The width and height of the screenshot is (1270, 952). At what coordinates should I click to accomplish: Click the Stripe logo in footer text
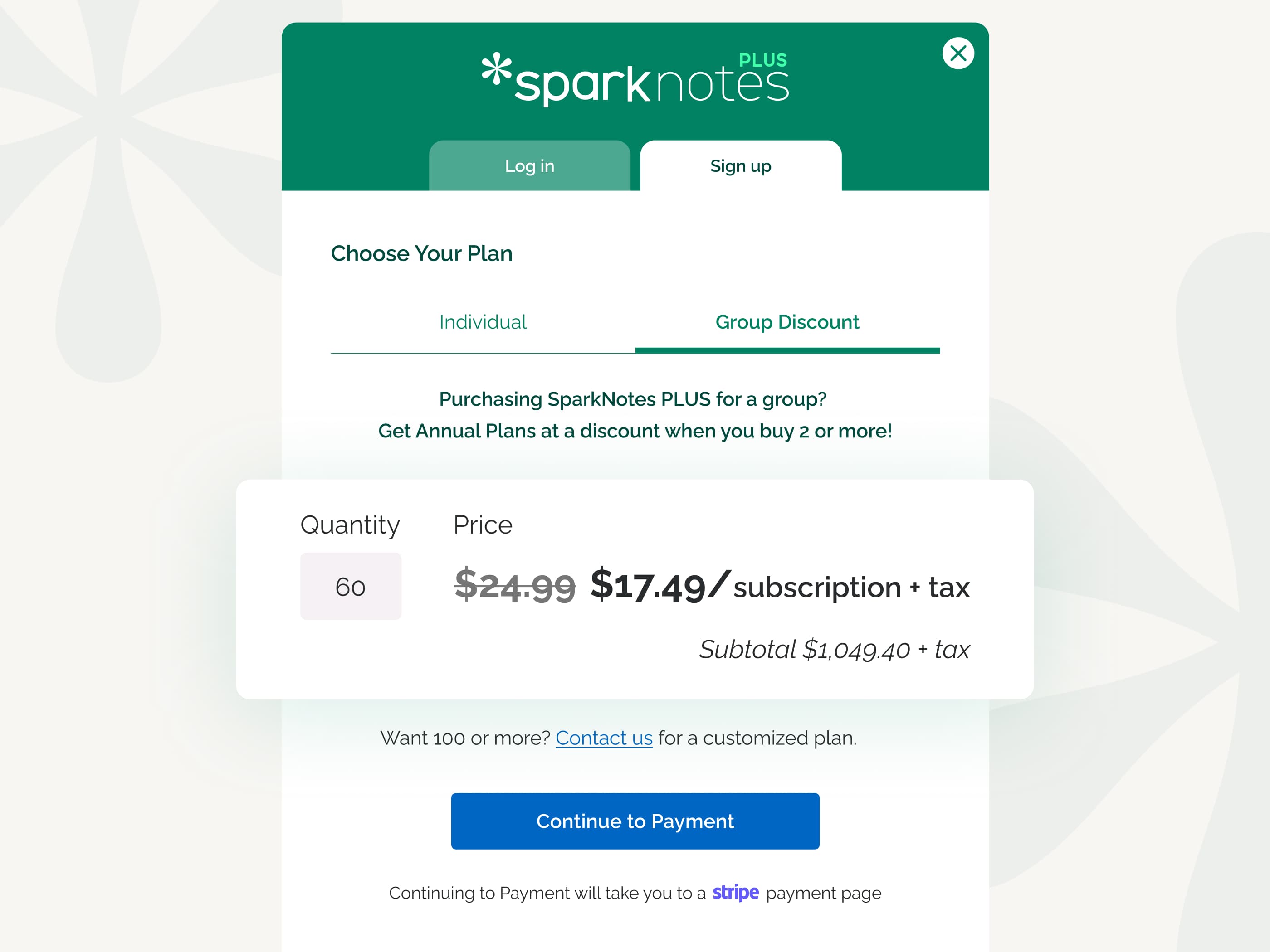click(x=736, y=893)
